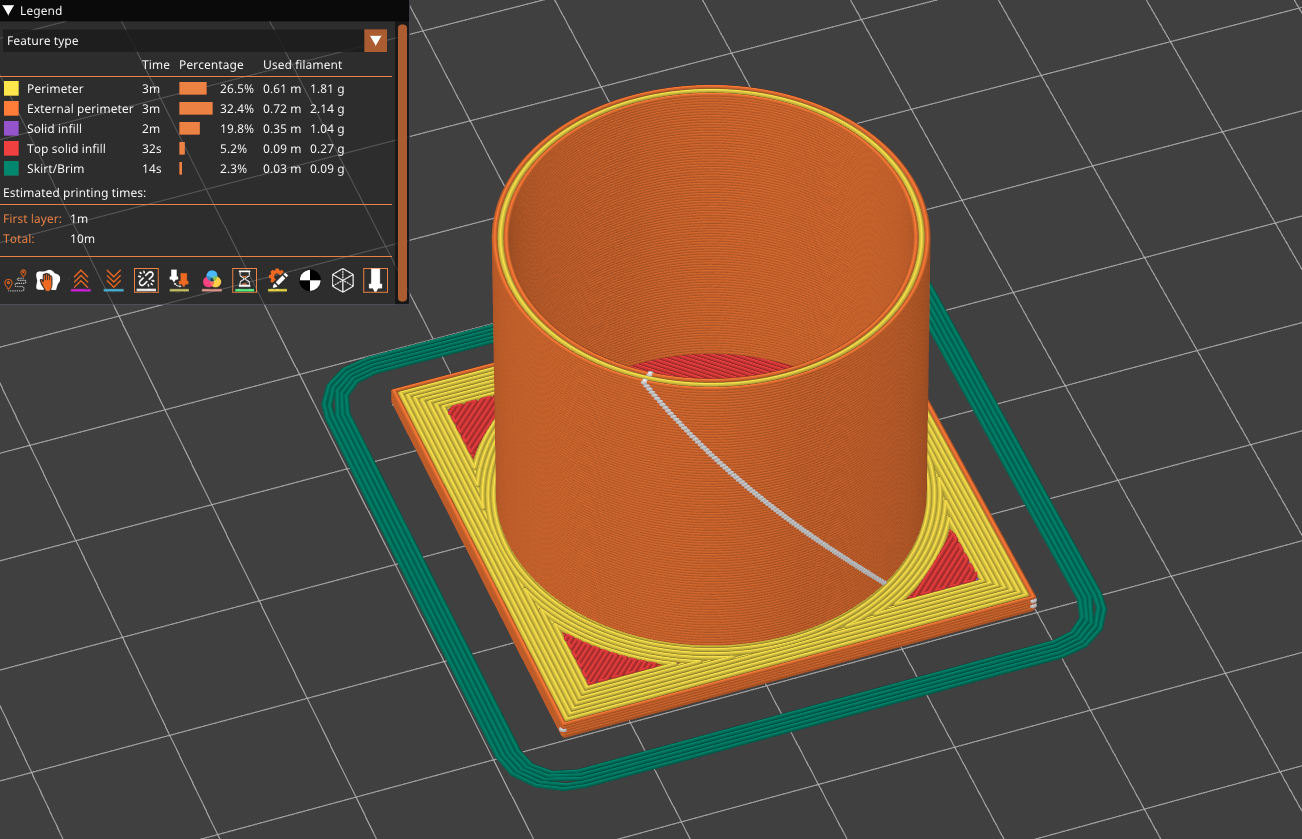Toggle the Pause prints hourglass icon
This screenshot has width=1302, height=839.
pos(244,281)
